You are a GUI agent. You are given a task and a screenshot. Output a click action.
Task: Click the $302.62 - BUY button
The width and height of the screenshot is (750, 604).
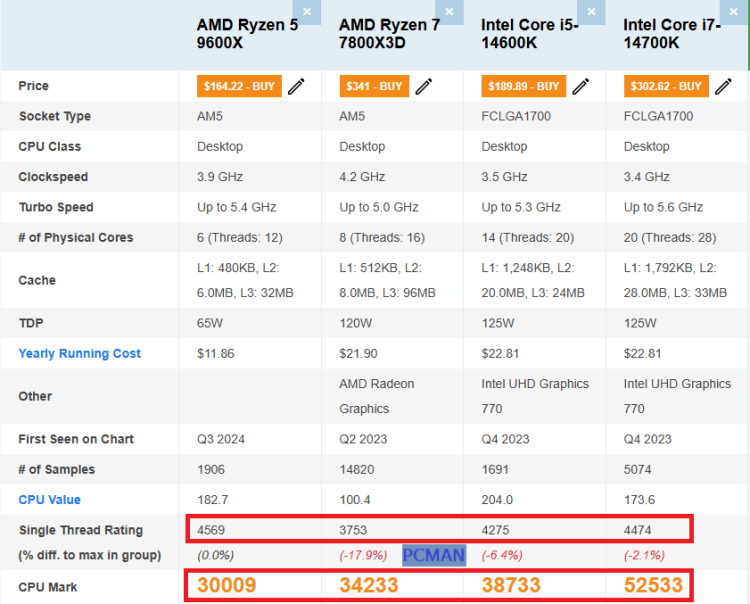[666, 86]
